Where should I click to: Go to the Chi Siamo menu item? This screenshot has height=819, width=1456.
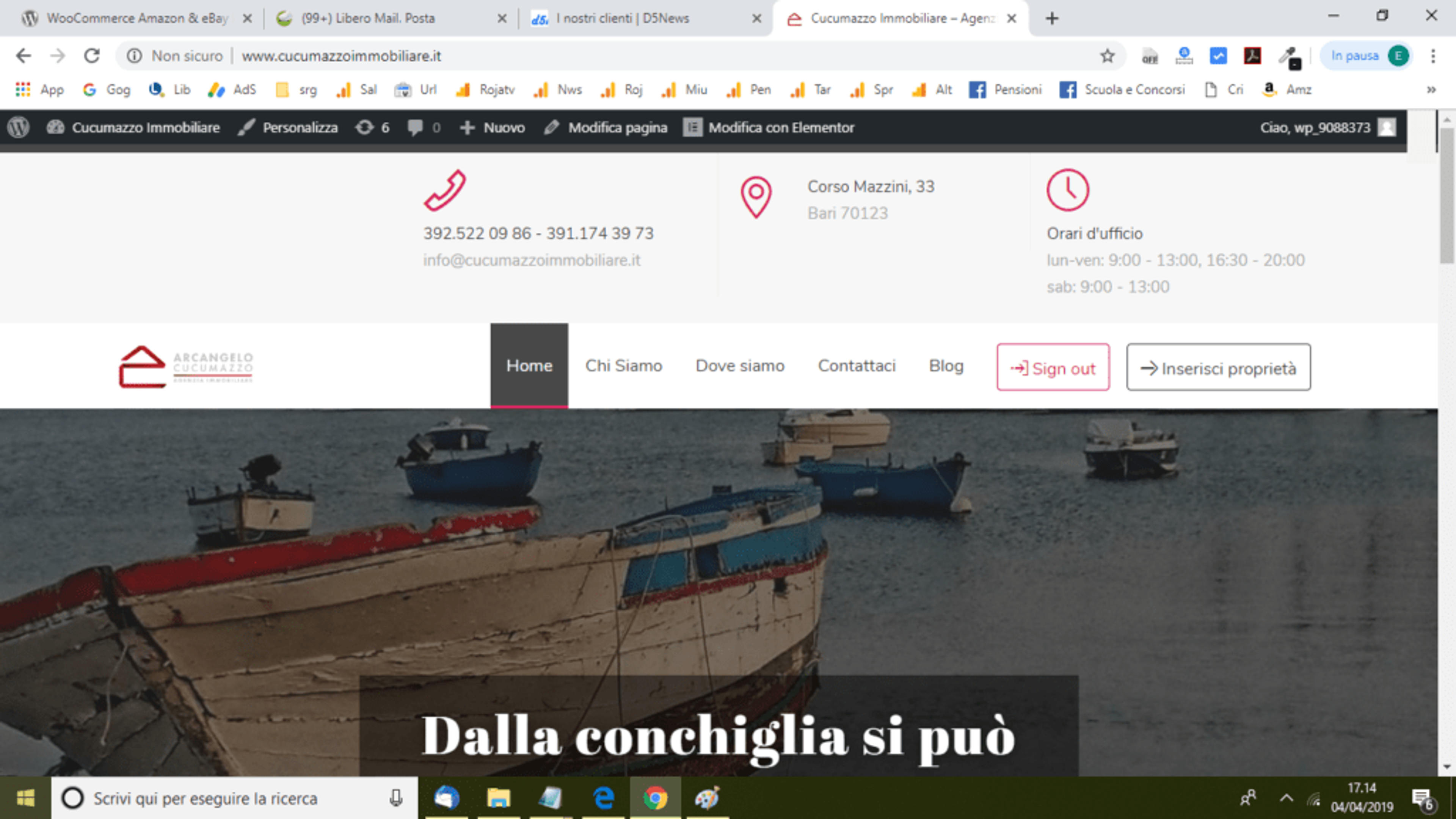(623, 366)
